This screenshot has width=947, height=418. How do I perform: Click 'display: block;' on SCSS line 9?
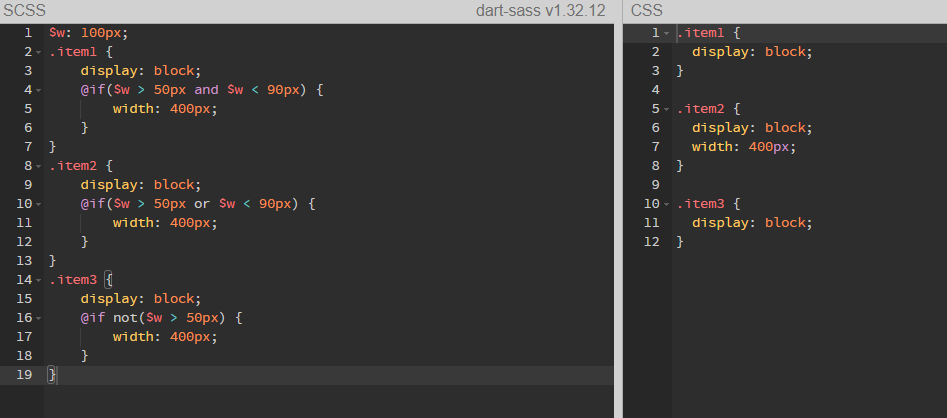(x=141, y=185)
